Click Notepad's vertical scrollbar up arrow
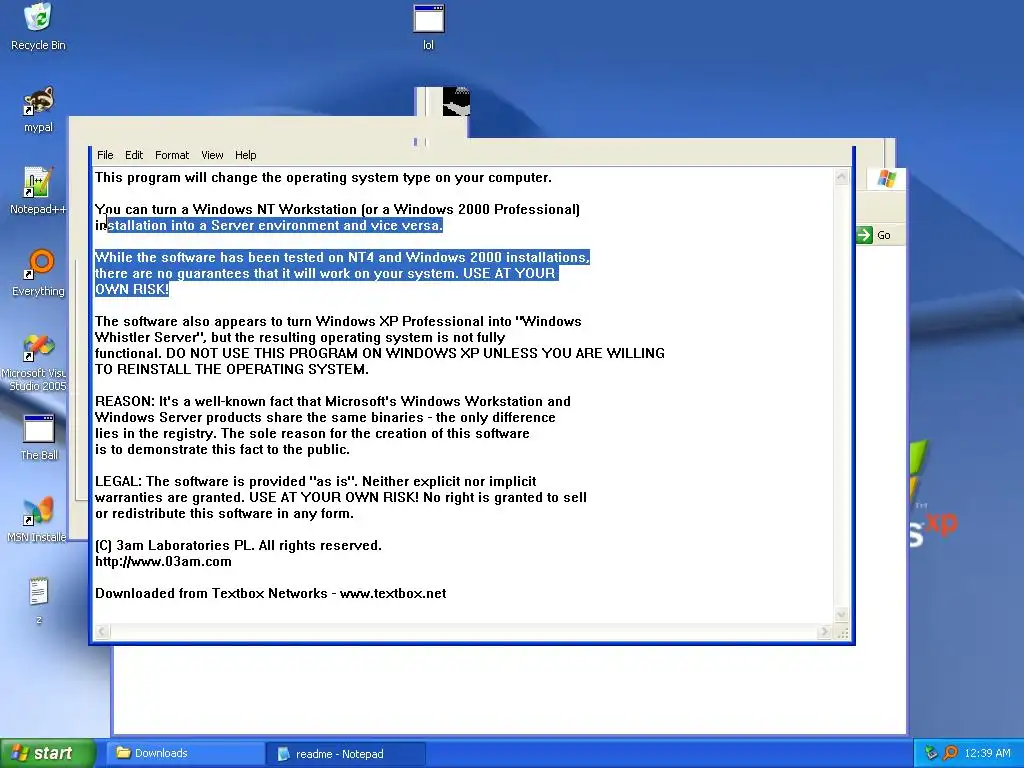Viewport: 1024px width, 768px height. pyautogui.click(x=841, y=176)
